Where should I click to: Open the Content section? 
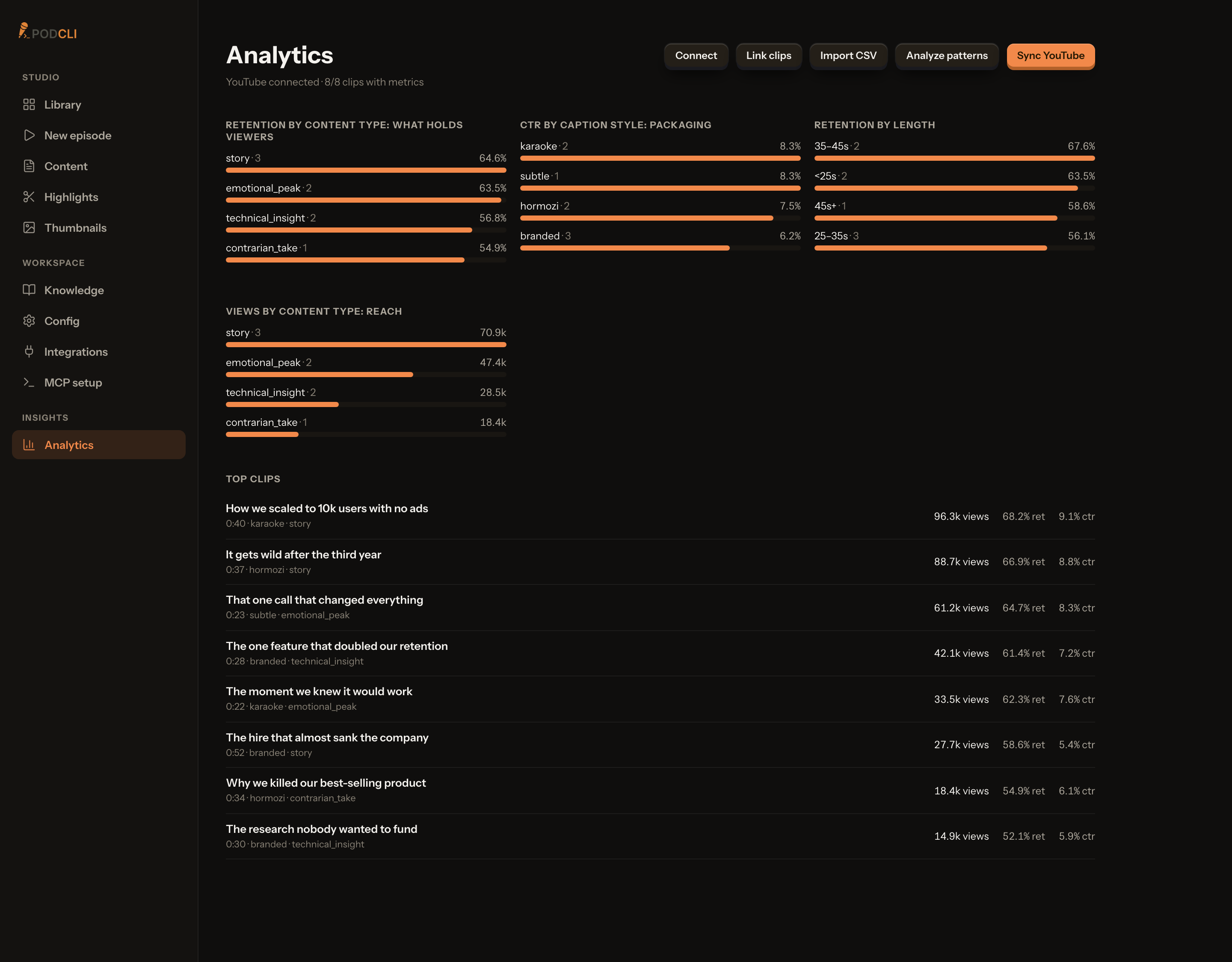(99, 166)
